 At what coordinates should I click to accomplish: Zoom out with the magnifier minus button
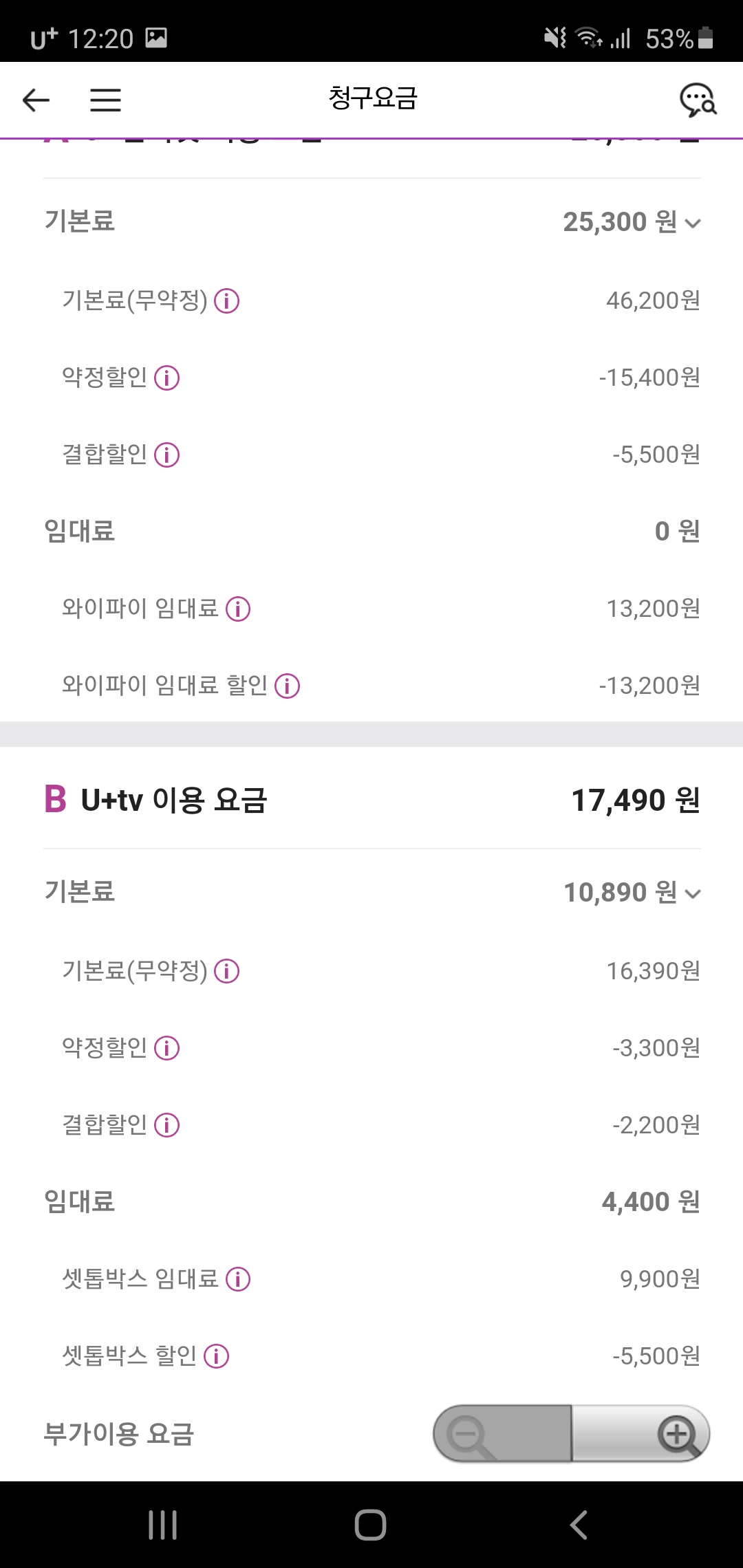point(468,1434)
